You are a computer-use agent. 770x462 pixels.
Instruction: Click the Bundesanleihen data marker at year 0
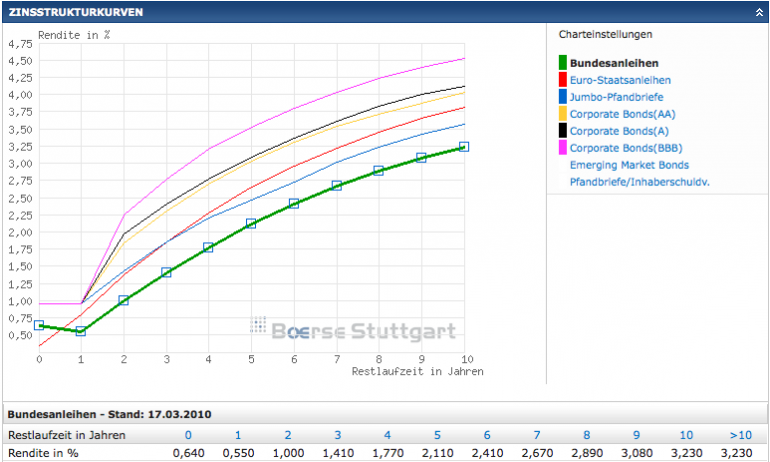[39, 325]
